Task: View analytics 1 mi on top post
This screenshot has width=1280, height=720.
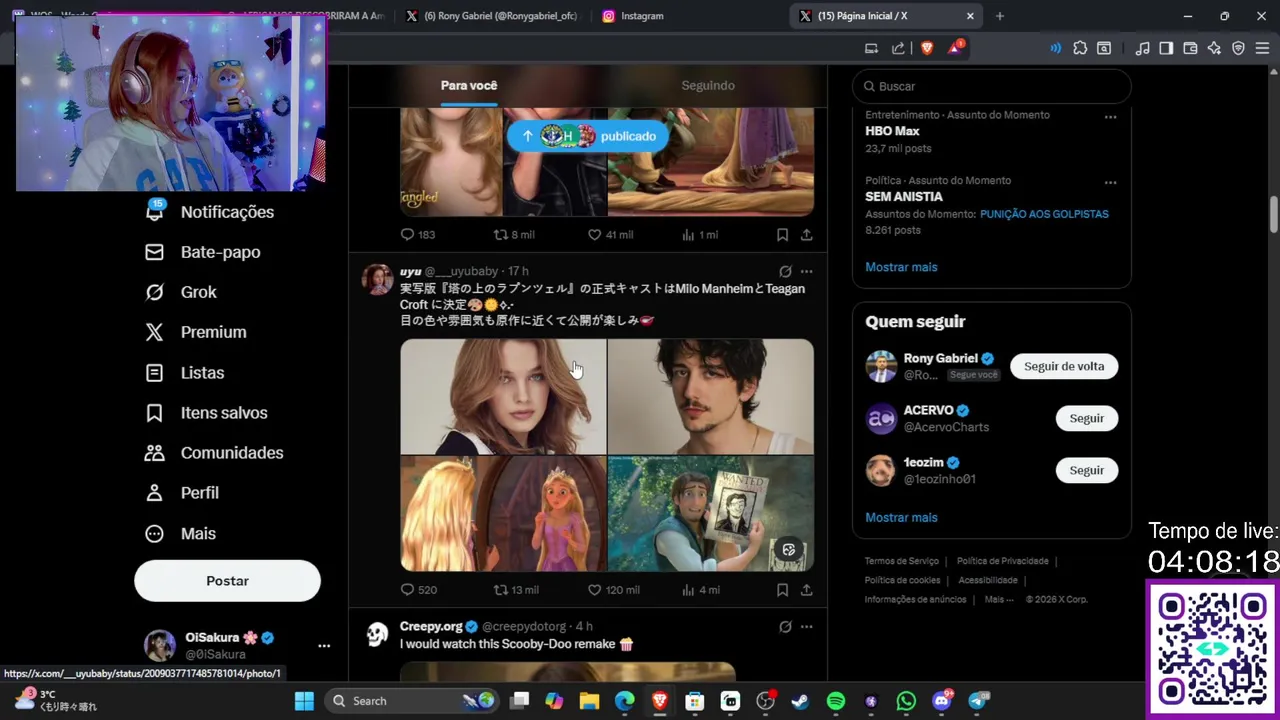Action: (700, 235)
